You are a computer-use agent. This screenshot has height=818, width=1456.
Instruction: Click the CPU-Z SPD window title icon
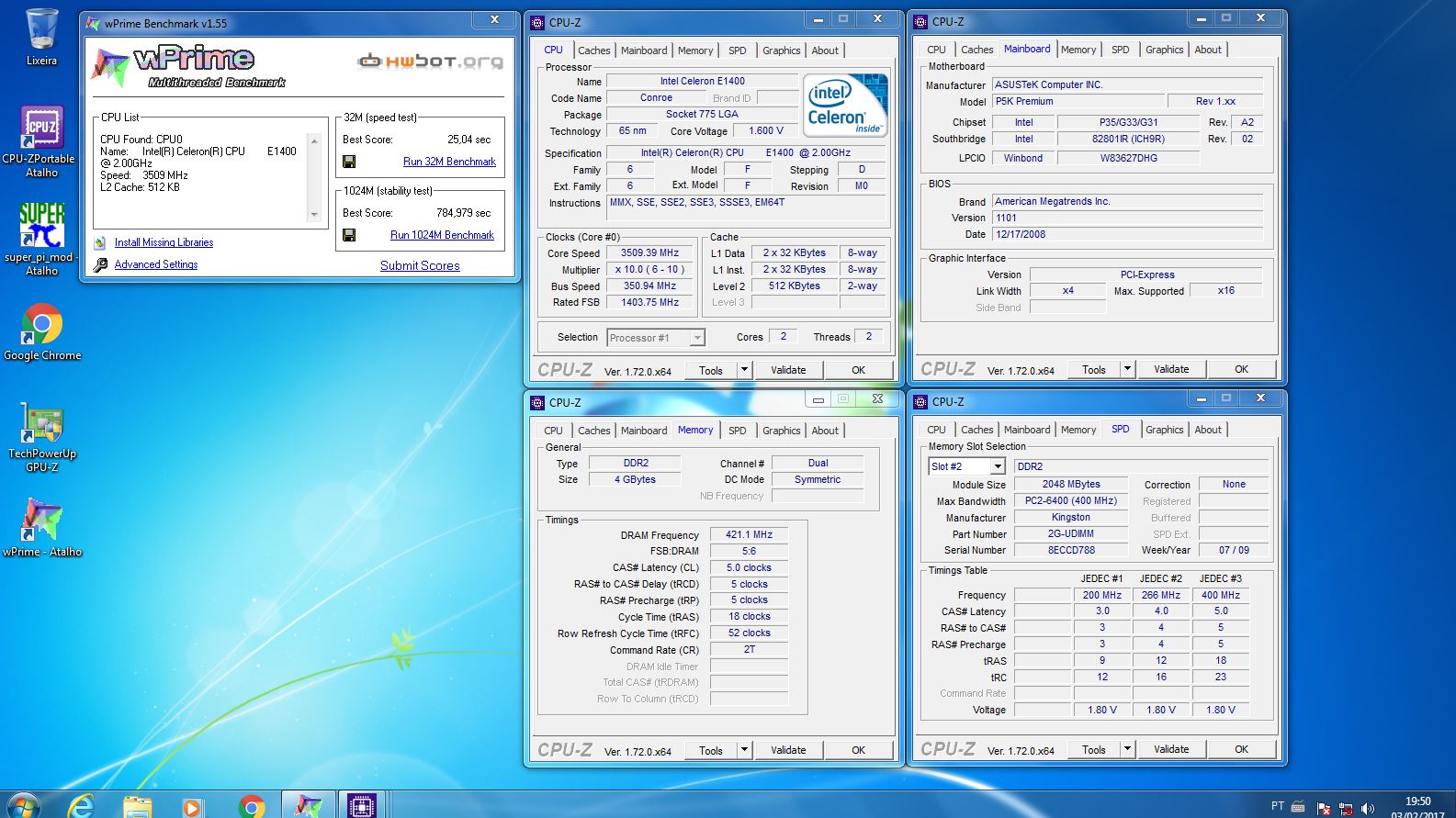click(x=921, y=402)
